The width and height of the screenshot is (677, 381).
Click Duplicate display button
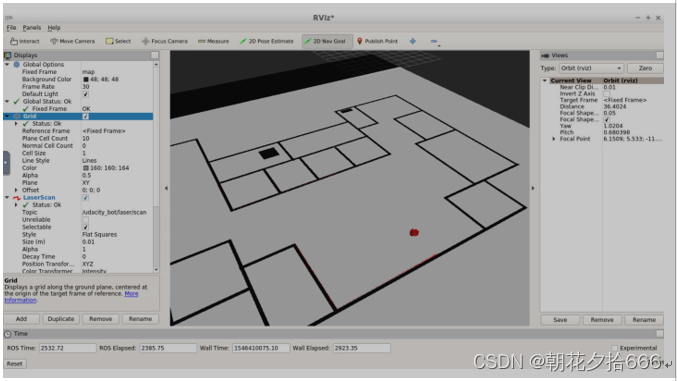pos(61,319)
